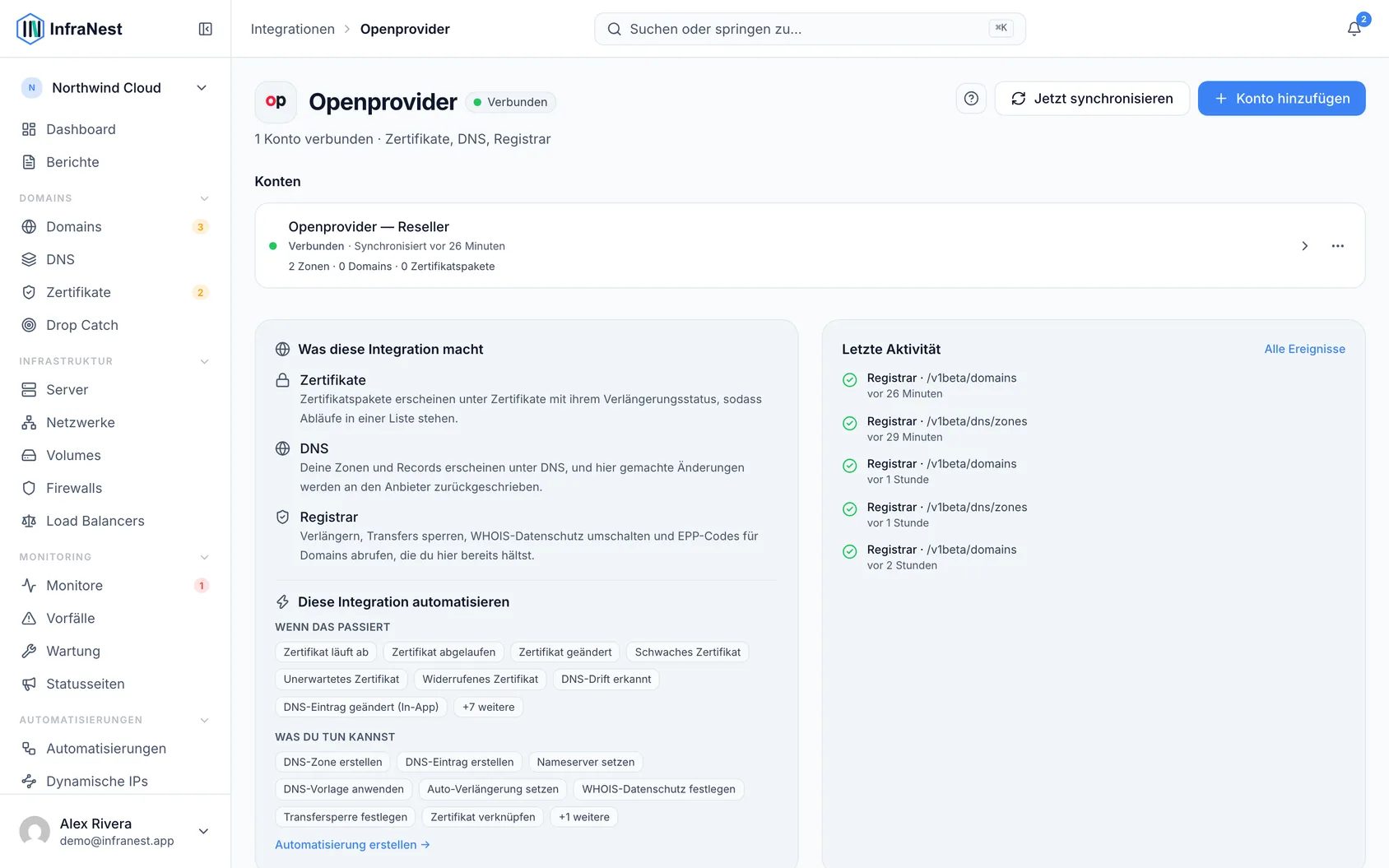1389x868 pixels.
Task: Show '+1 weitere' action chips
Action: click(x=584, y=817)
